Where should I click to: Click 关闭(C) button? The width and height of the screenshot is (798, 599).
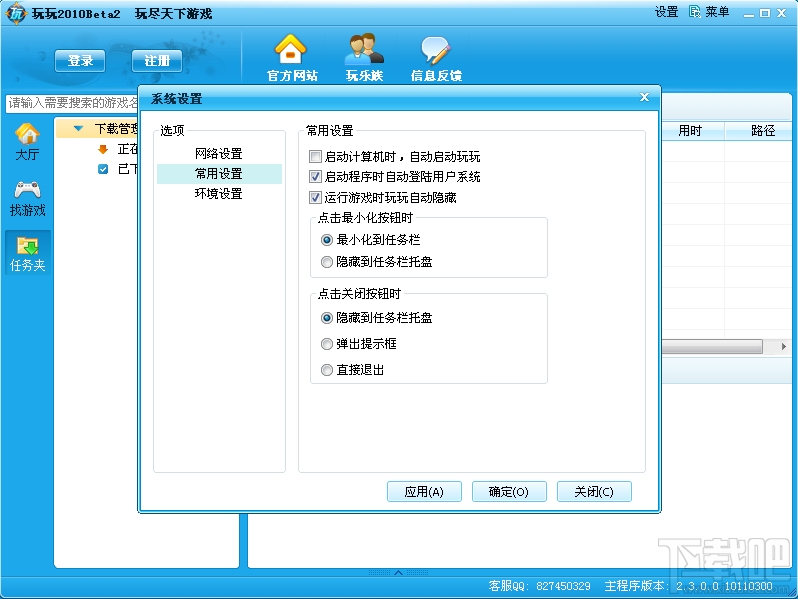click(594, 492)
